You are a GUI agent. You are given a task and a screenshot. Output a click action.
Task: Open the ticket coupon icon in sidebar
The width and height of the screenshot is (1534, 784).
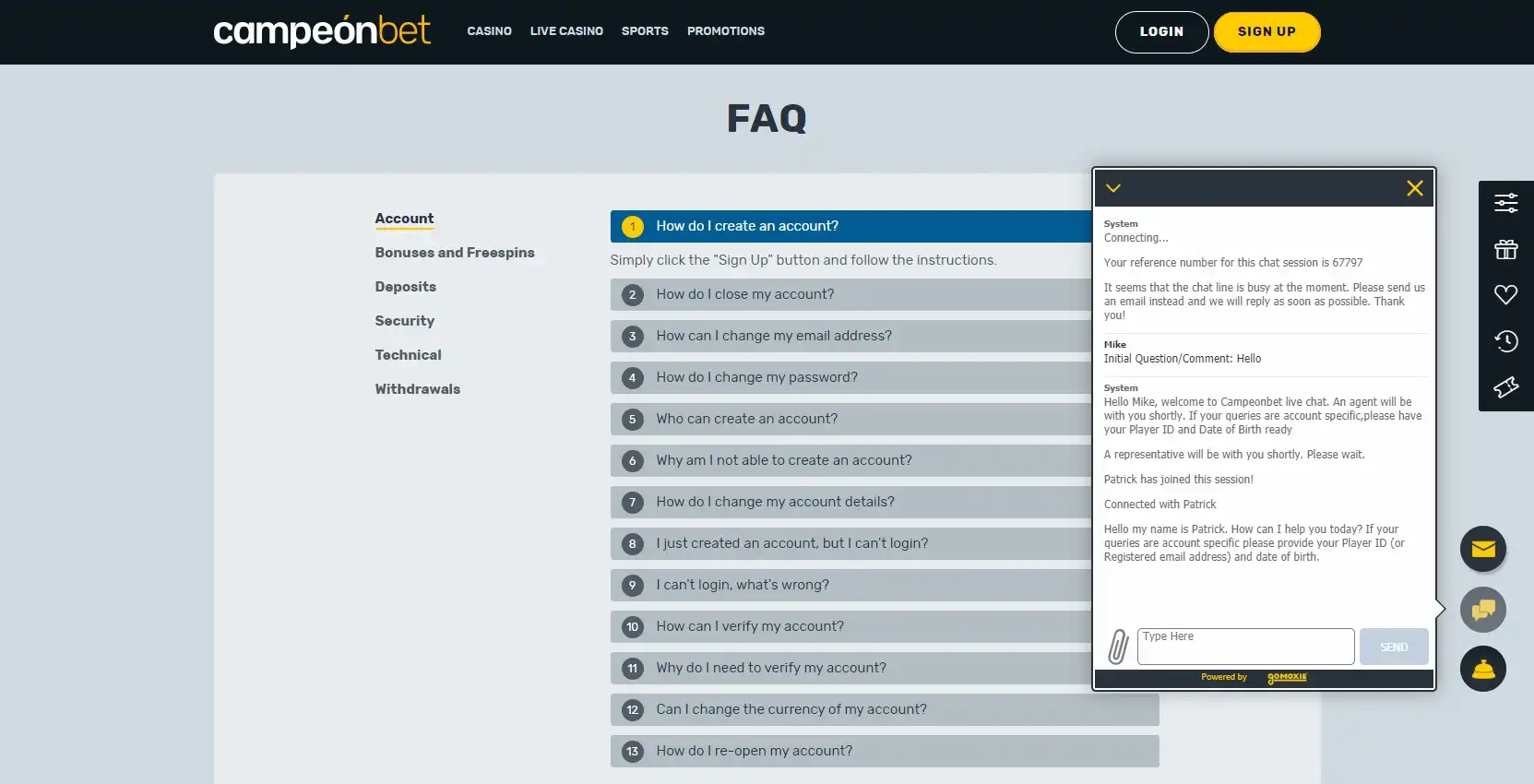[1505, 387]
